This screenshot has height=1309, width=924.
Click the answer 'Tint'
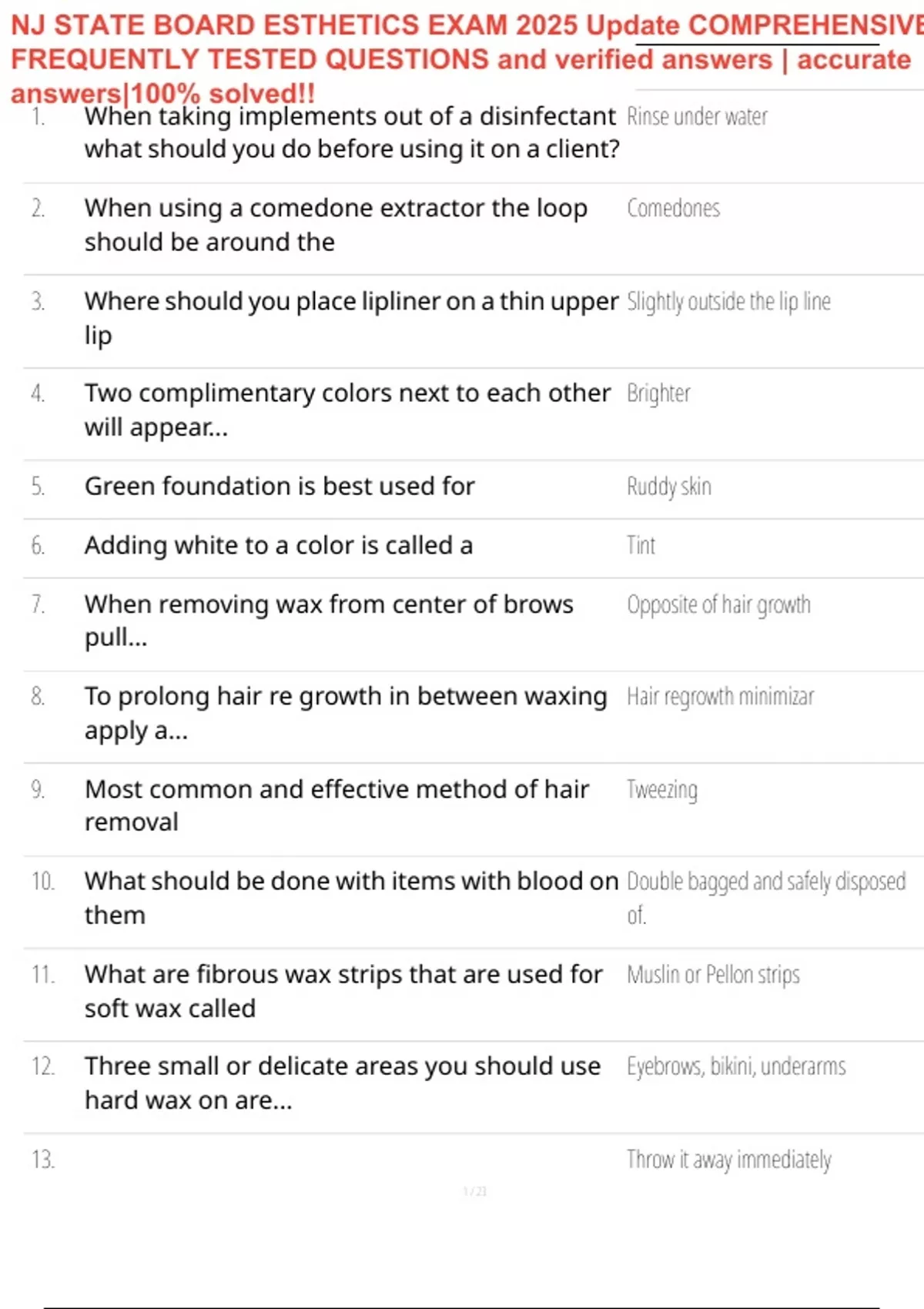641,546
